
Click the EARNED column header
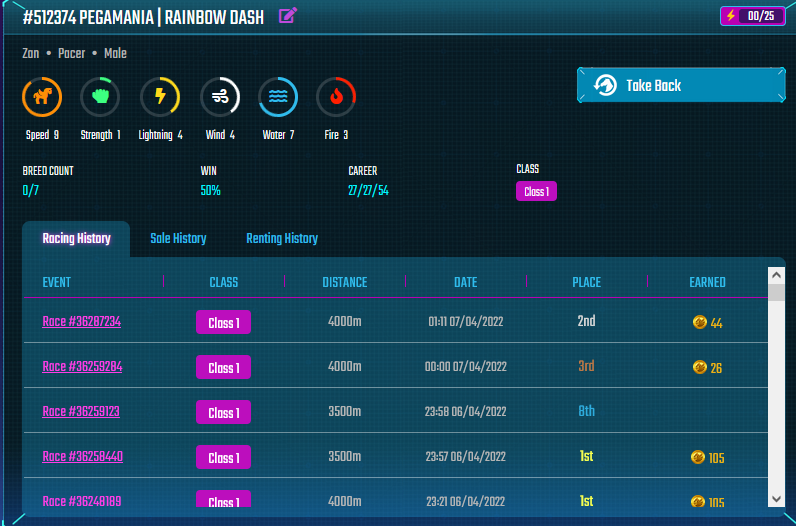click(x=707, y=282)
